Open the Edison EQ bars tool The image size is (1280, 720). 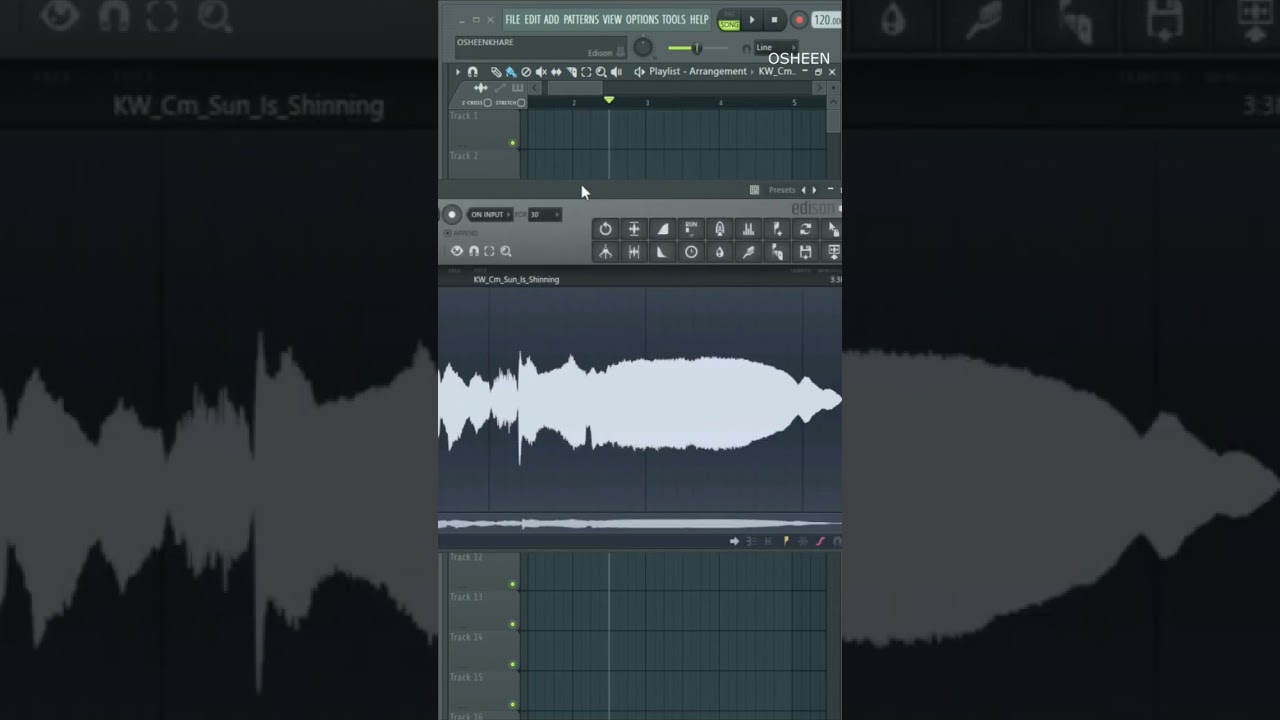(748, 229)
